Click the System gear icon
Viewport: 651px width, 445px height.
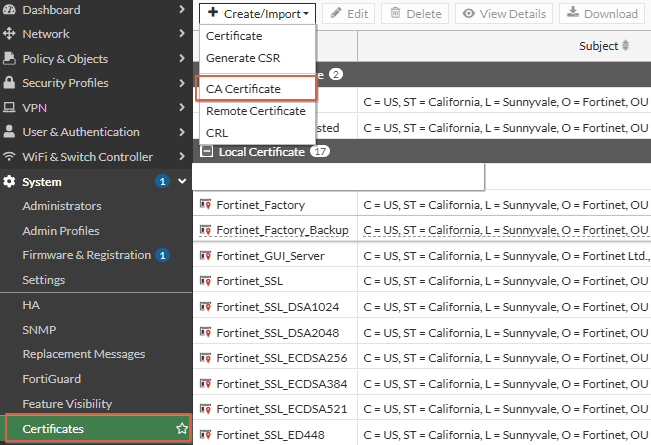point(9,181)
